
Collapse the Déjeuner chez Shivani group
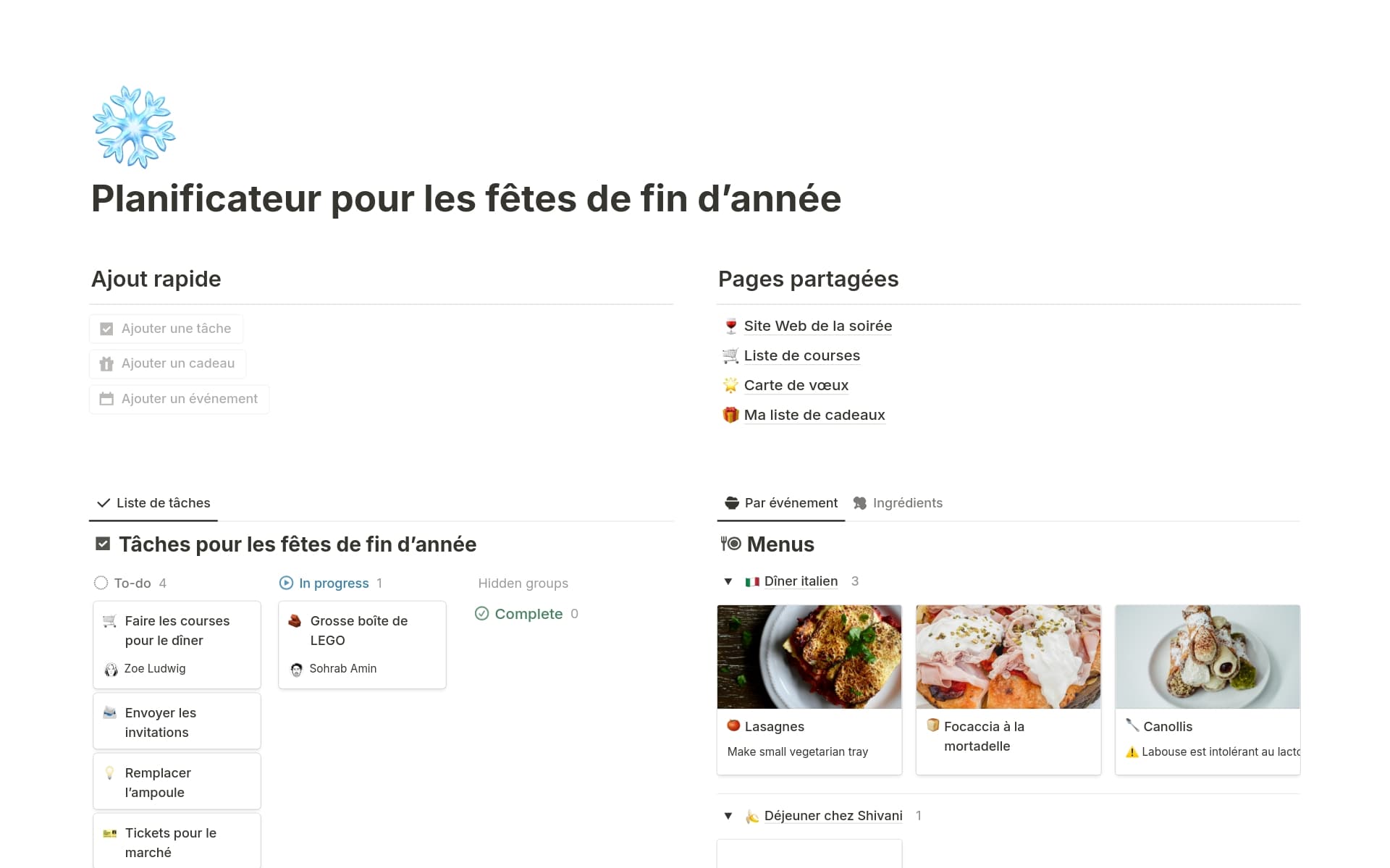pos(728,816)
